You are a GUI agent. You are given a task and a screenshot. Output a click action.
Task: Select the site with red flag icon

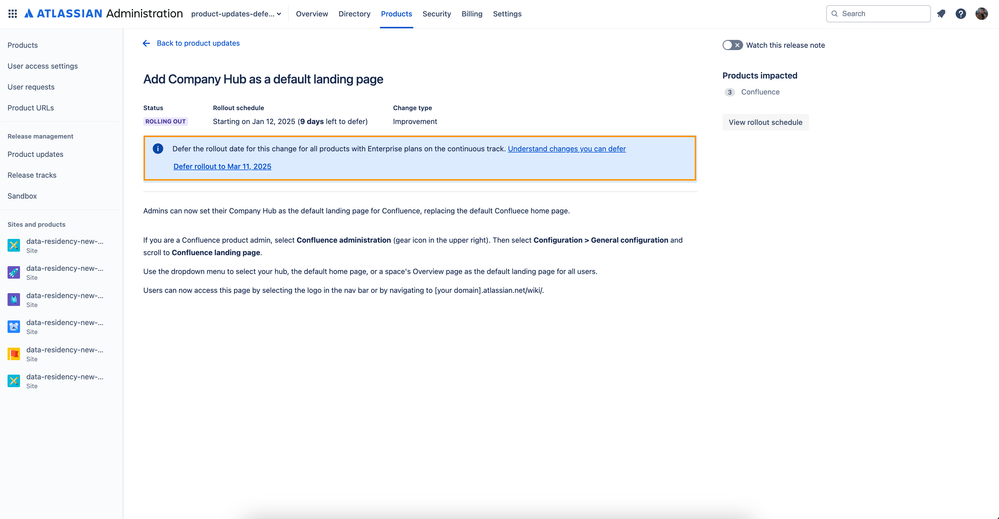pos(13,353)
